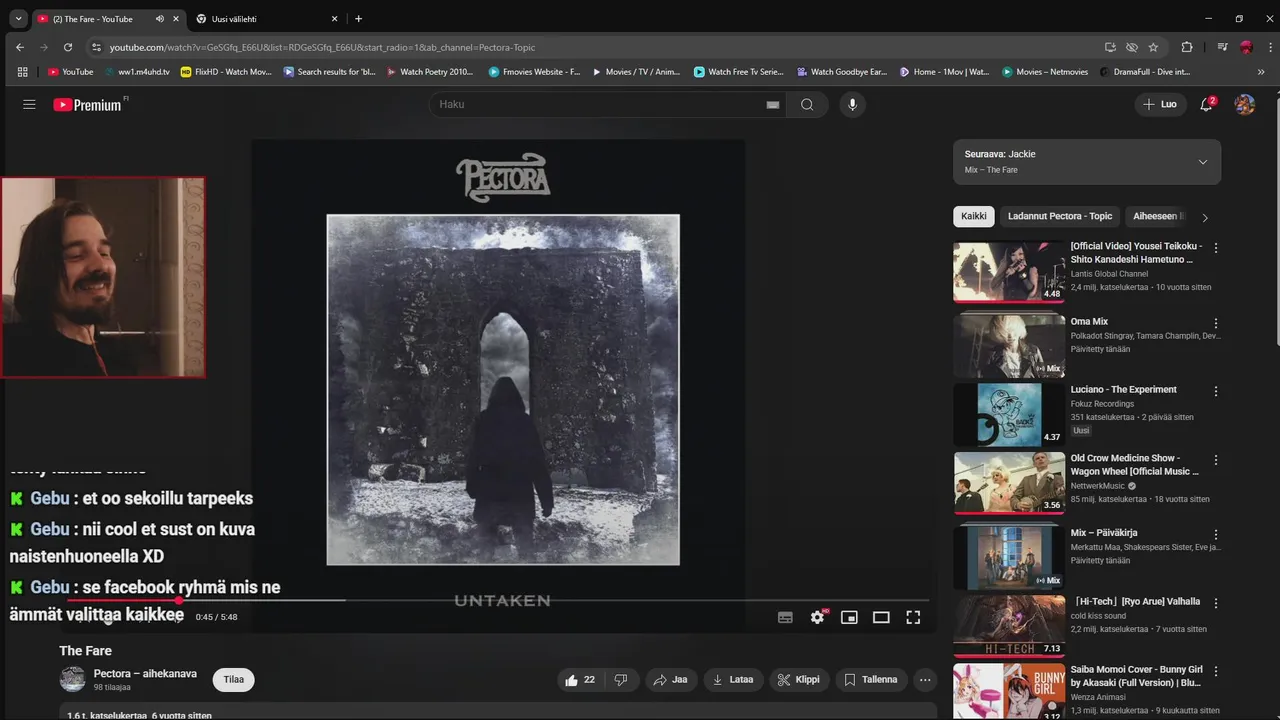The image size is (1280, 720).
Task: Dislike the video The Fare
Action: pyautogui.click(x=620, y=680)
